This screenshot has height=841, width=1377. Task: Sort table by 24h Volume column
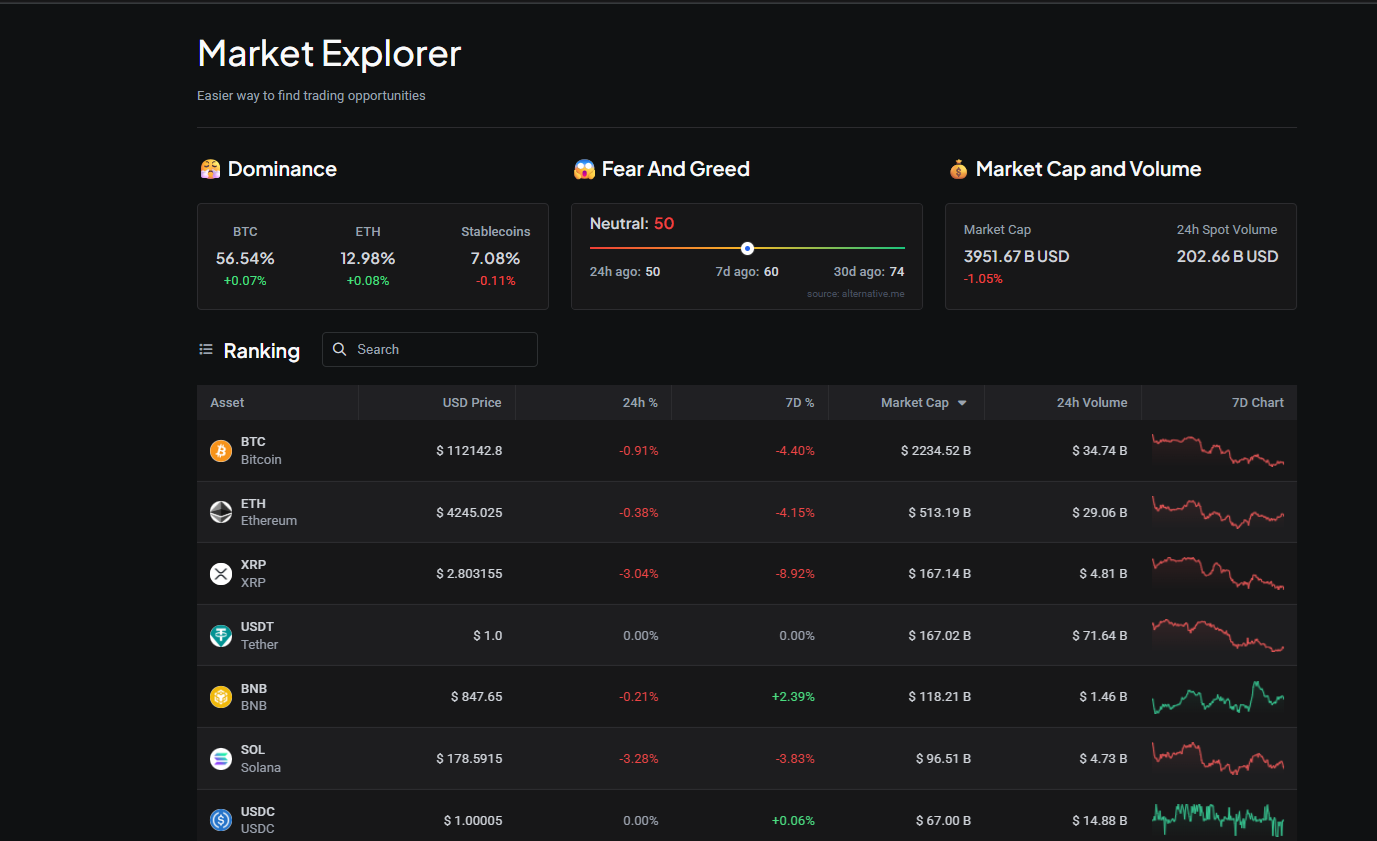pos(1063,402)
